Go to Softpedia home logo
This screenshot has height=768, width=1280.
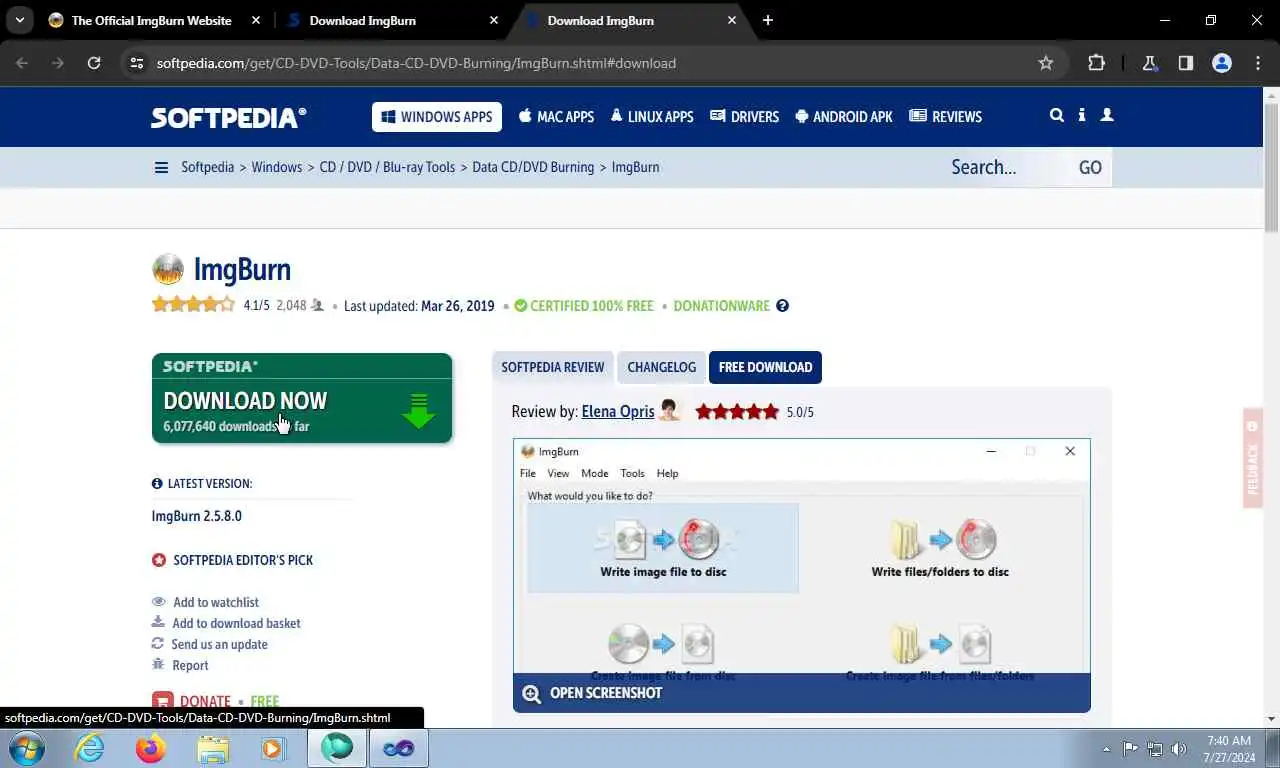228,117
